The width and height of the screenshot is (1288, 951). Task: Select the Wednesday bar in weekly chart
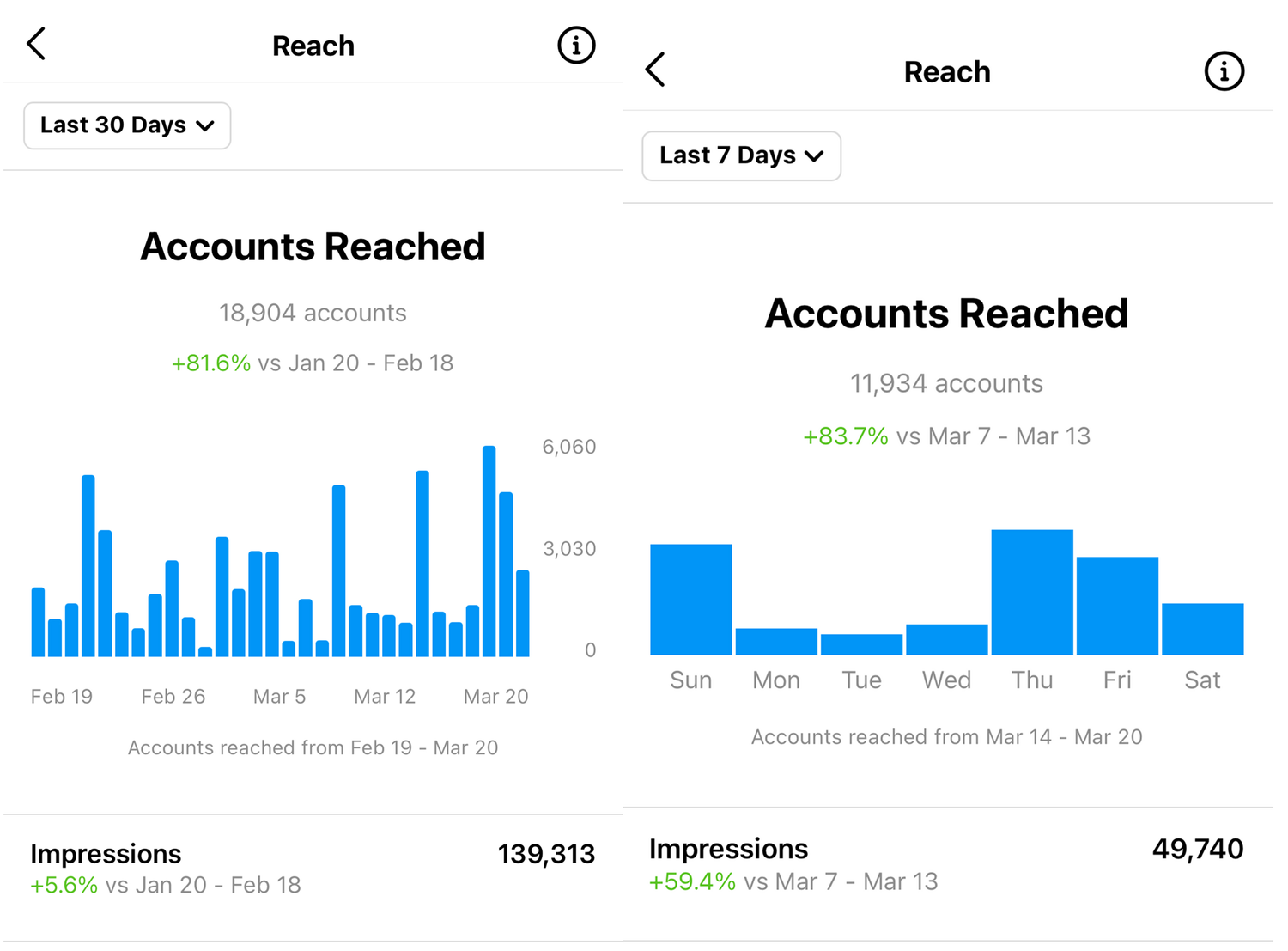(x=946, y=640)
